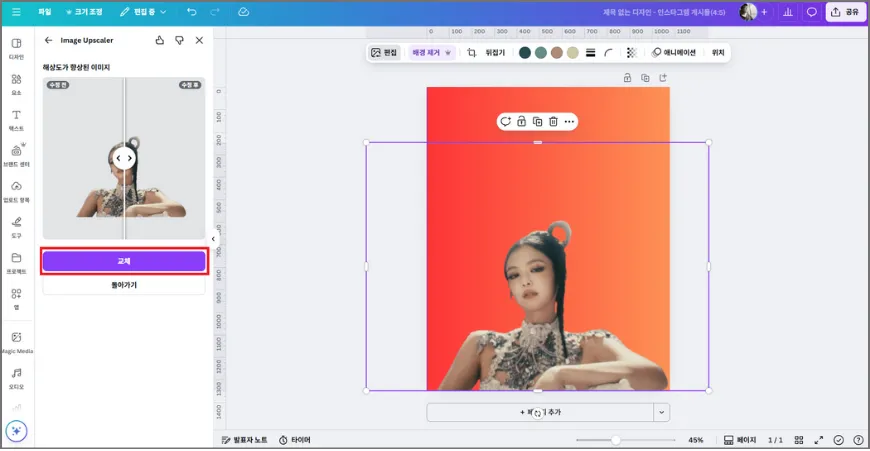This screenshot has height=451, width=870.
Task: Open the line weight icon in the toolbar
Action: pos(590,53)
